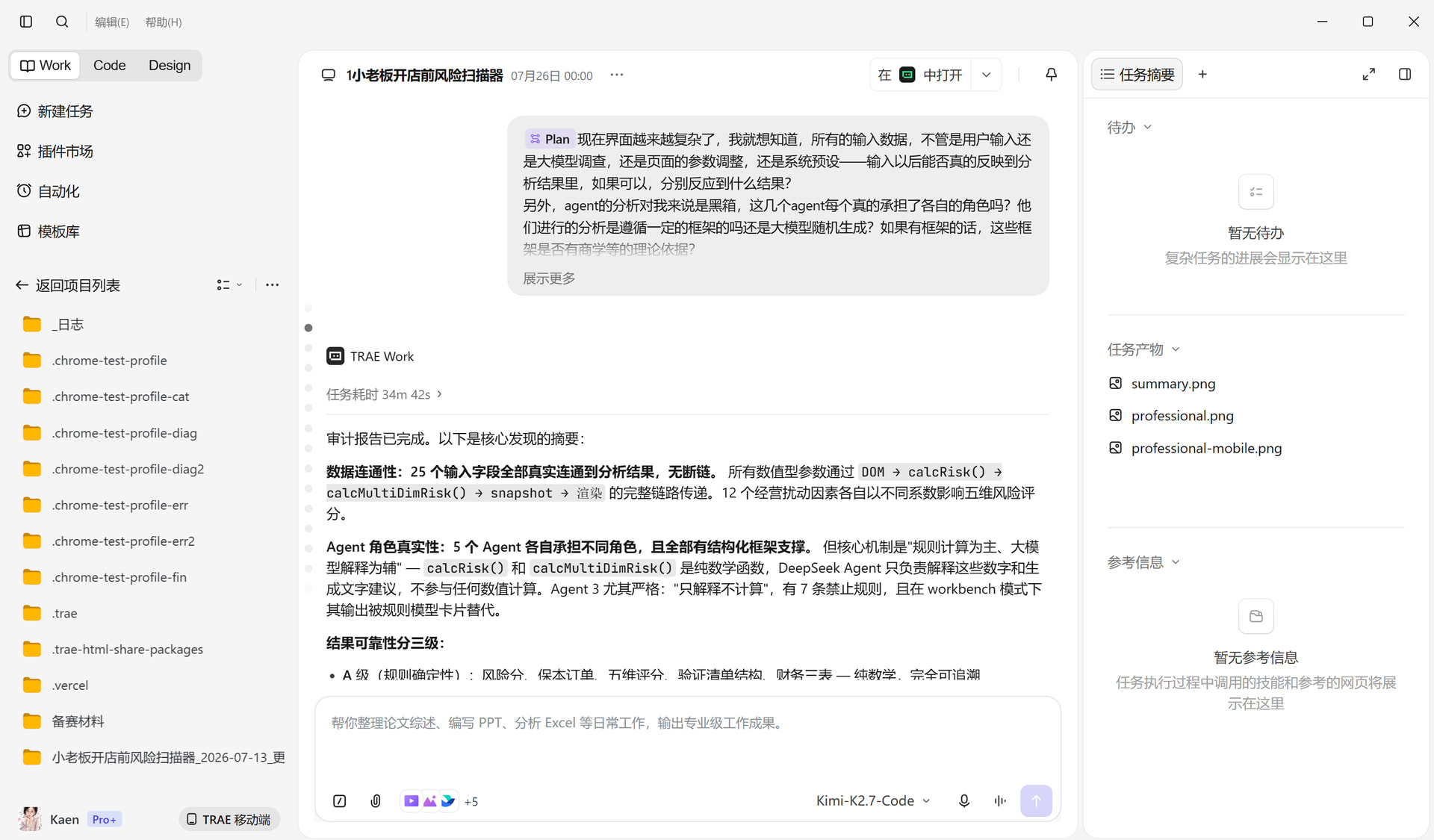Click the 在...中打开 open-in button
The height and width of the screenshot is (840, 1434).
920,75
